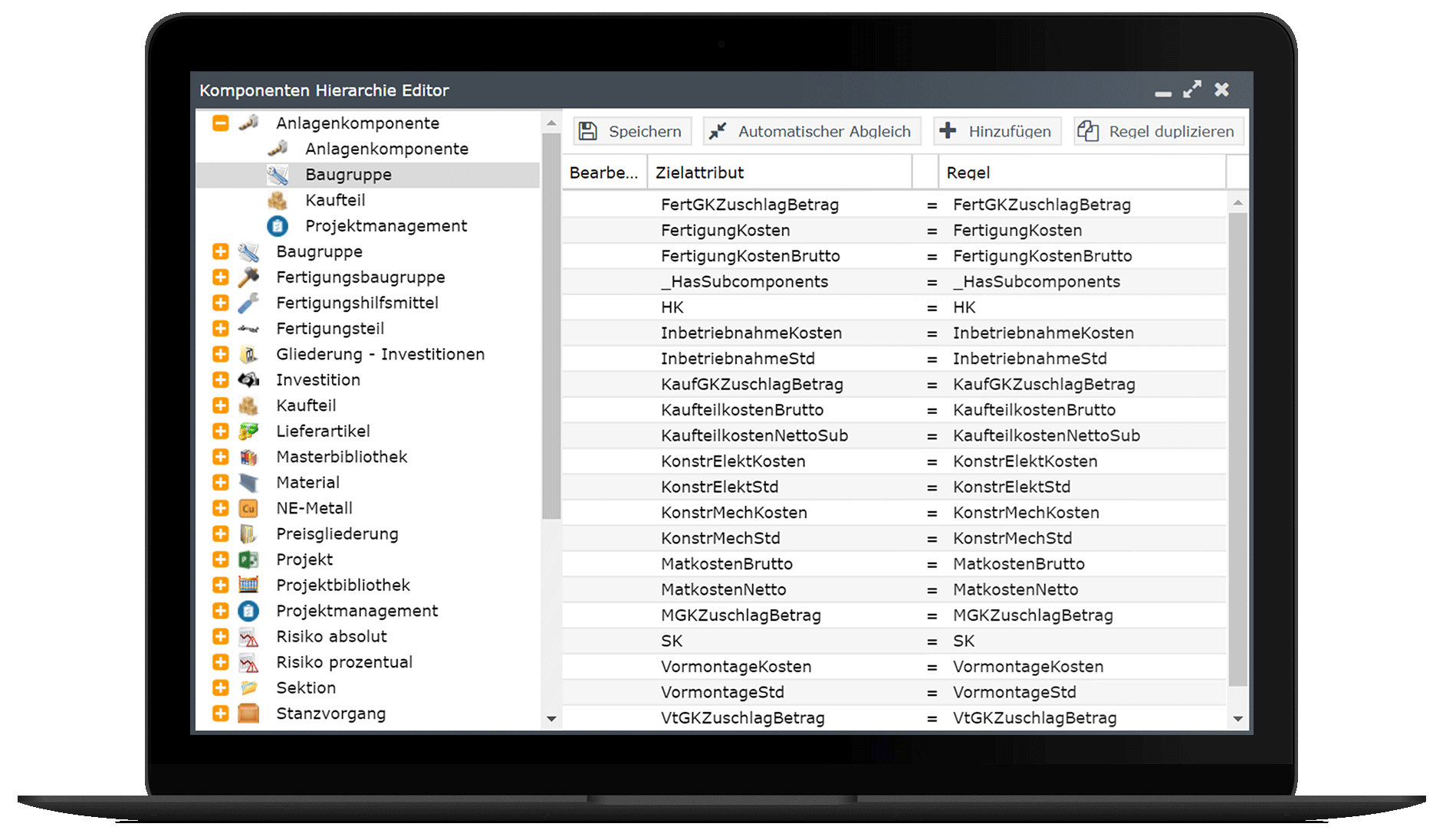The width and height of the screenshot is (1446, 840).
Task: Click the Risiko absolut chart icon
Action: click(248, 636)
